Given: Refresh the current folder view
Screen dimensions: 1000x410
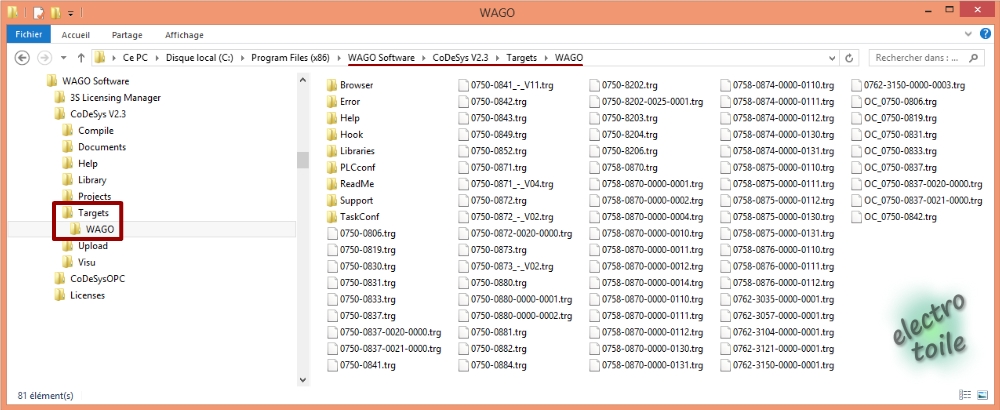Looking at the screenshot, I should pos(849,58).
